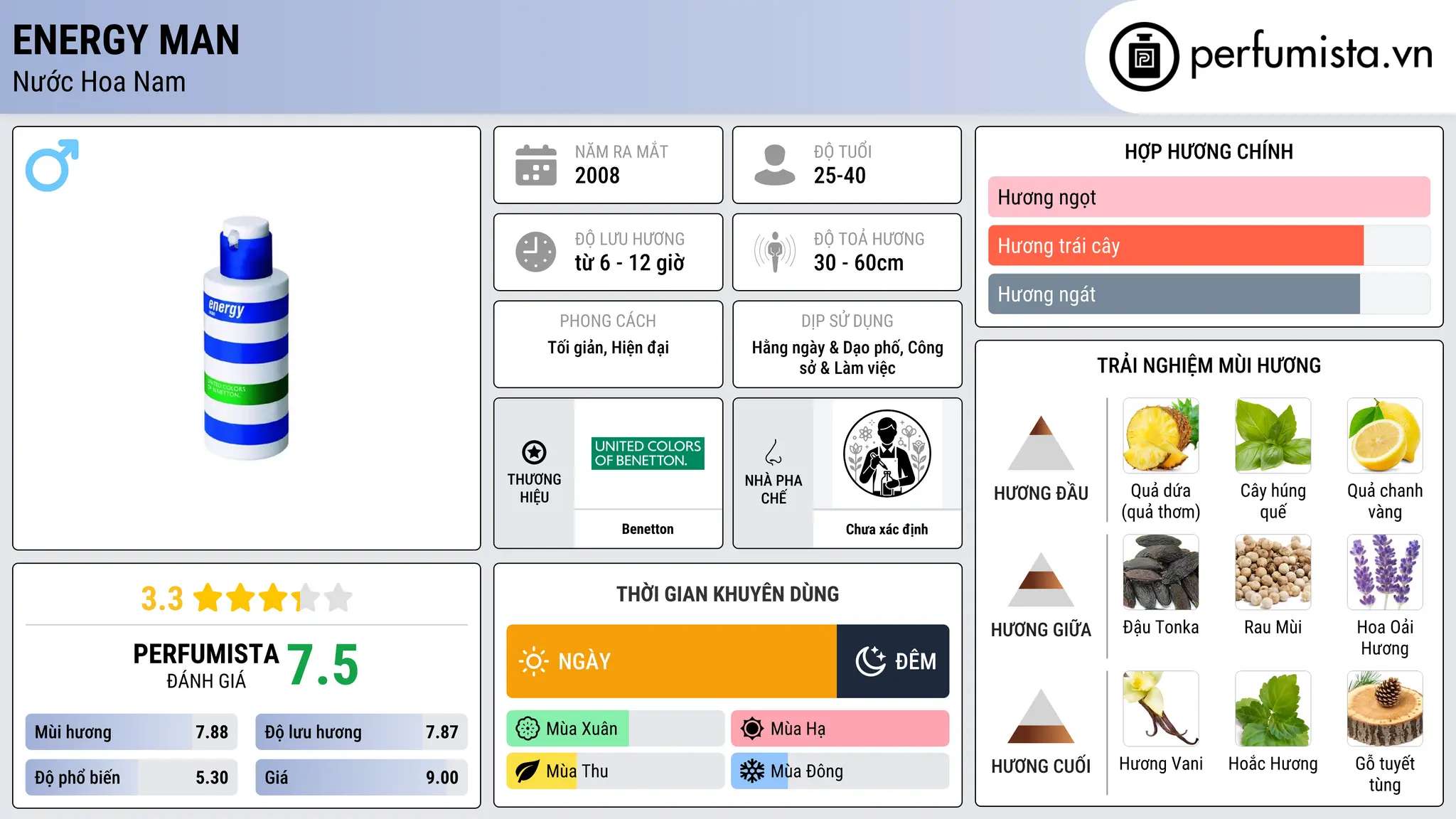This screenshot has height=819, width=1456.
Task: Click the longevity value từ 6 - 12 giờ
Action: coord(629,263)
